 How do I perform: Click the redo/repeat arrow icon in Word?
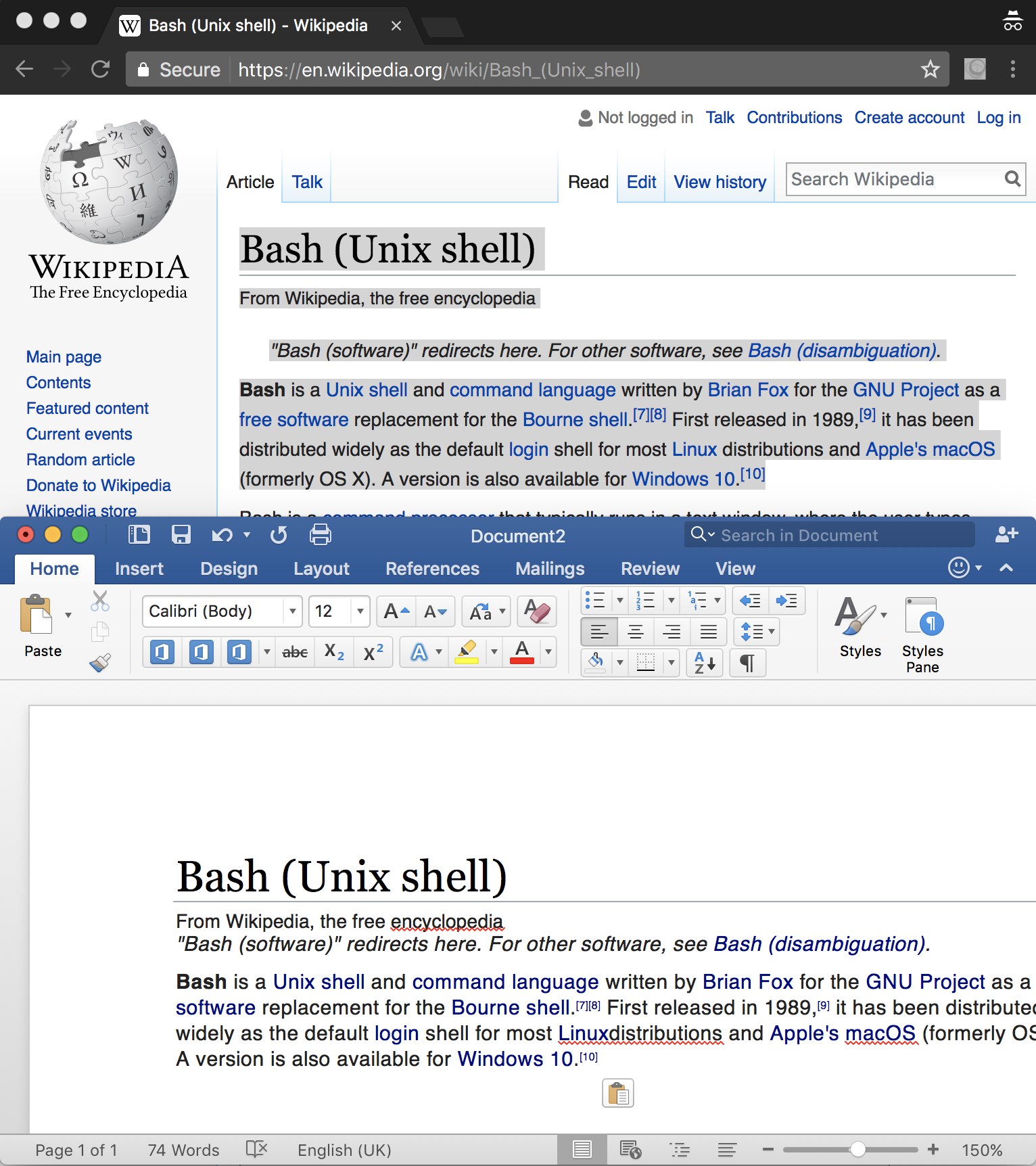point(279,535)
